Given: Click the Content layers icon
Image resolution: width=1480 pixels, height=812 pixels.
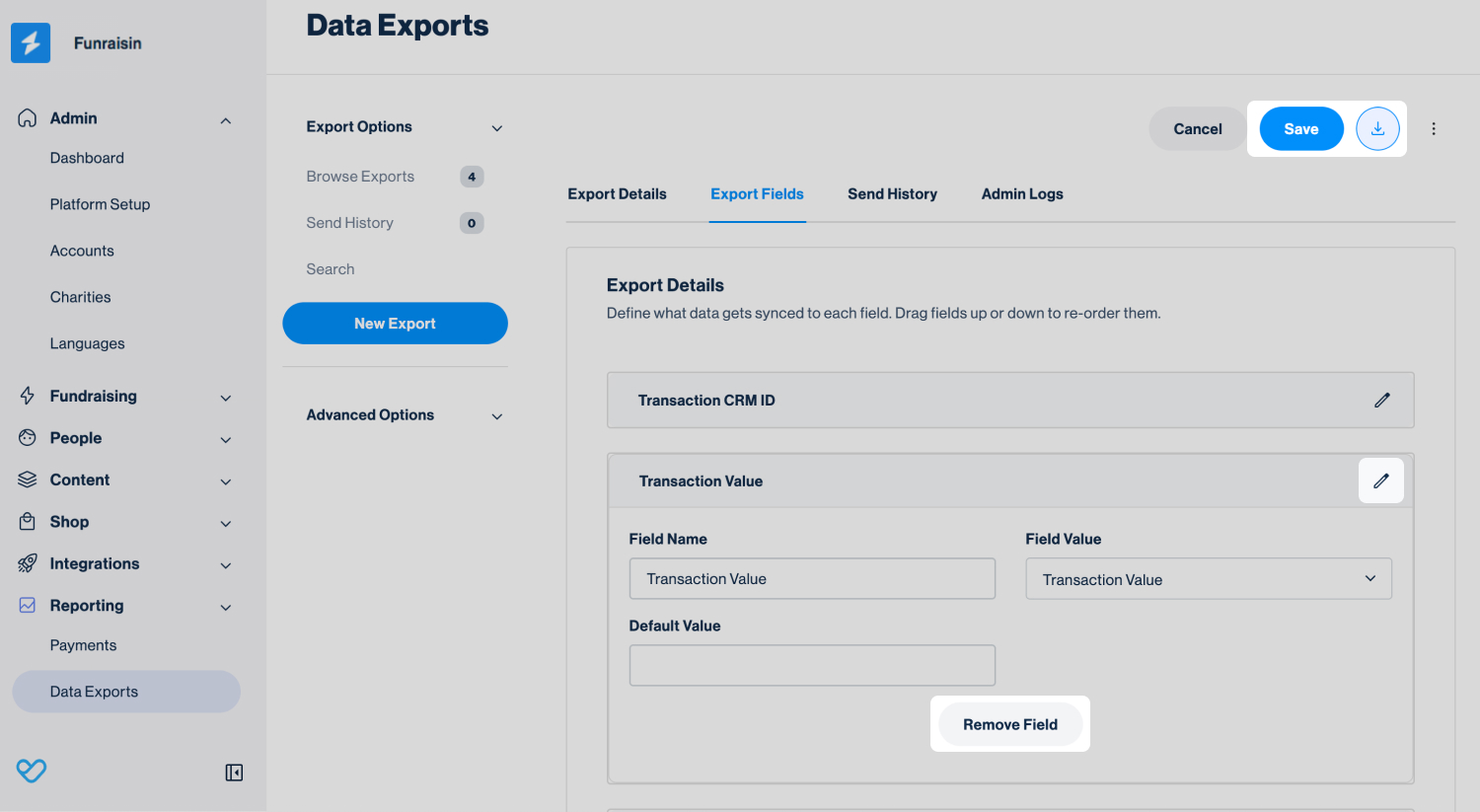Looking at the screenshot, I should click(x=28, y=480).
